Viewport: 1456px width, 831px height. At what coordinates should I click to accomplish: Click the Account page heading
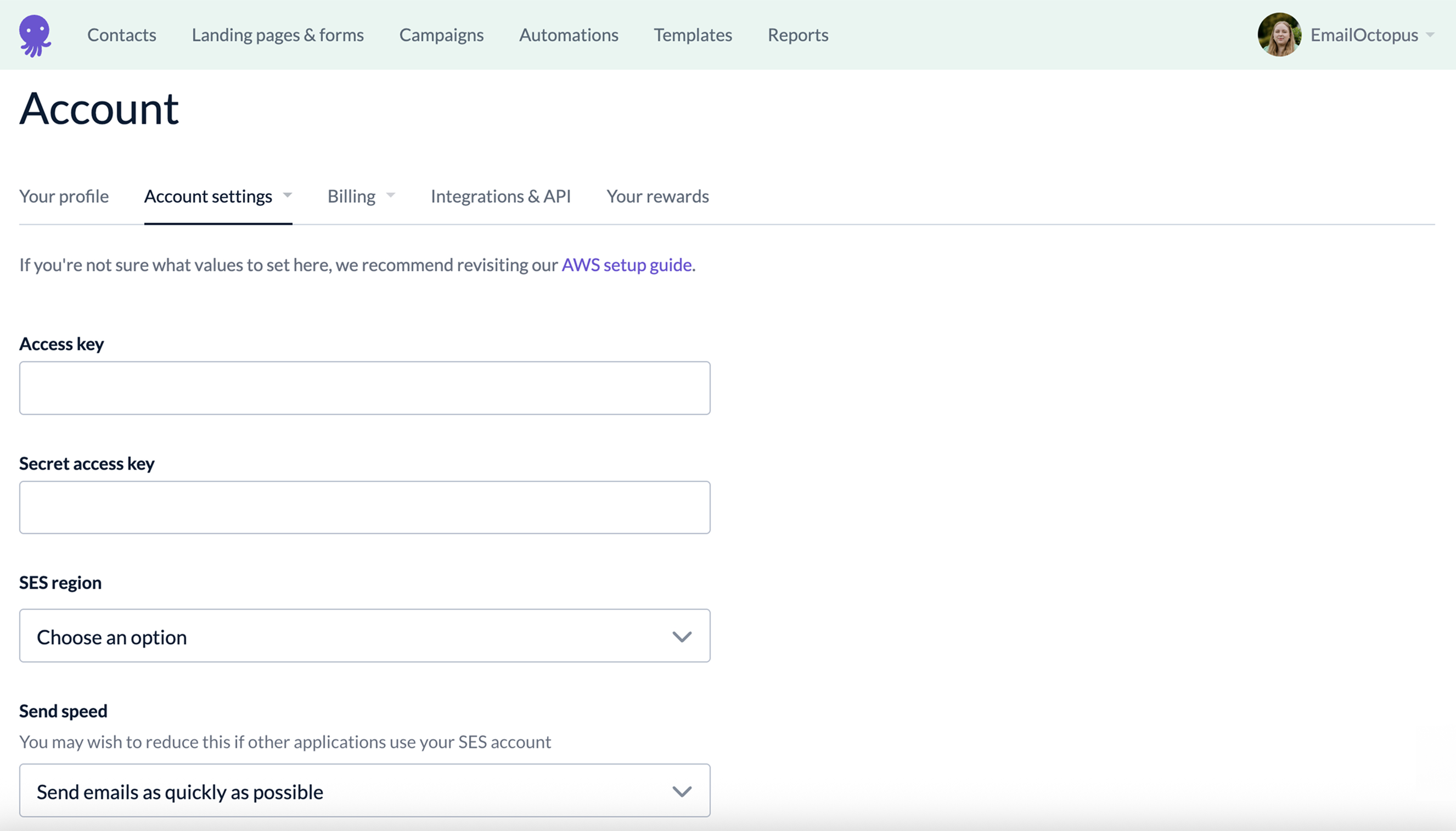[99, 108]
